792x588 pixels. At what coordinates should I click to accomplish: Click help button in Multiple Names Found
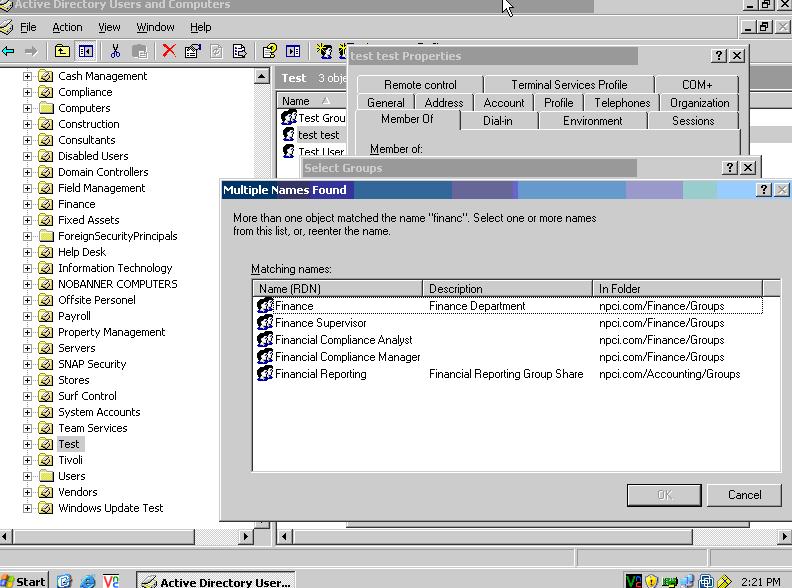764,190
